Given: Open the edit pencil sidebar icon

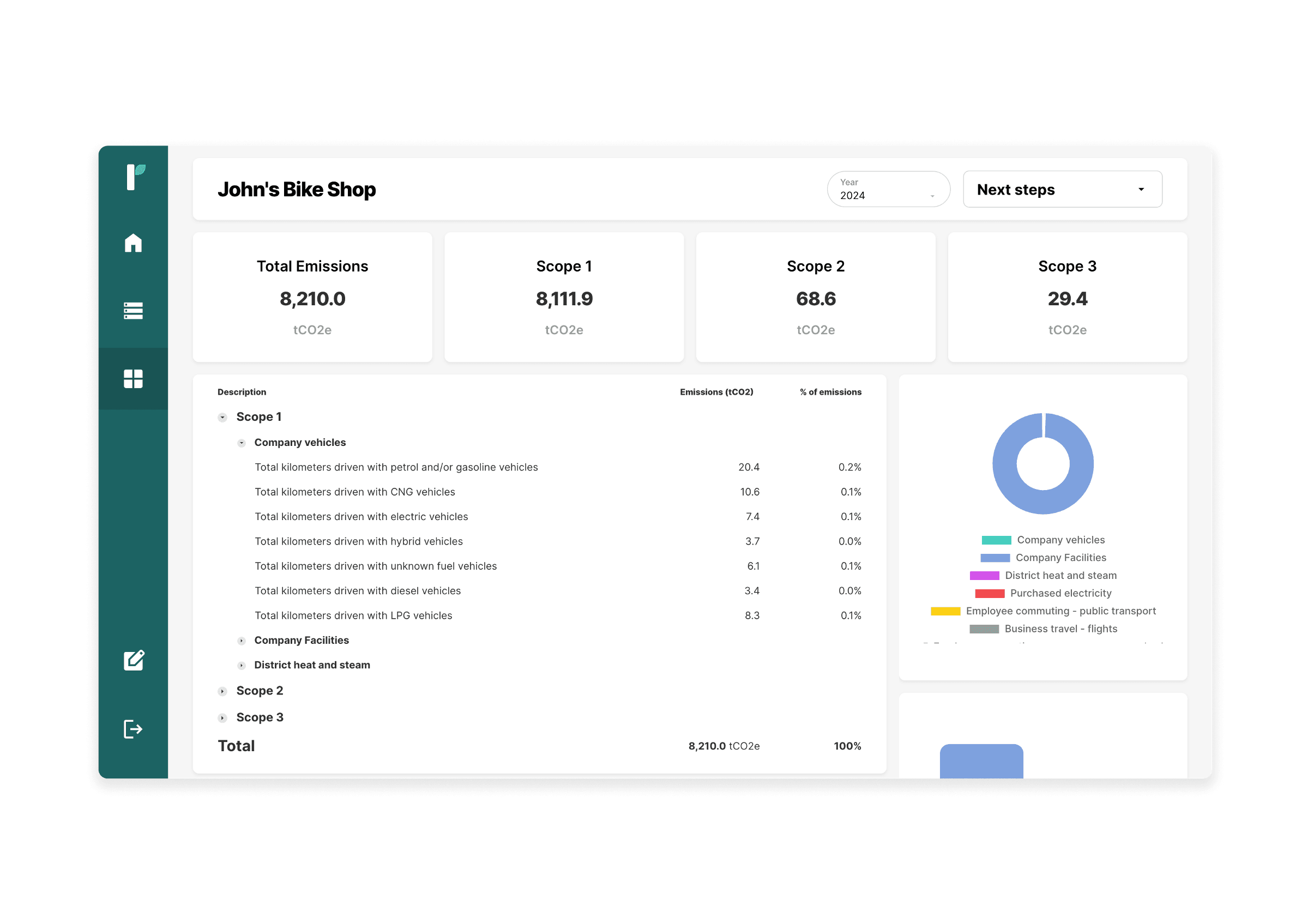Looking at the screenshot, I should point(134,660).
